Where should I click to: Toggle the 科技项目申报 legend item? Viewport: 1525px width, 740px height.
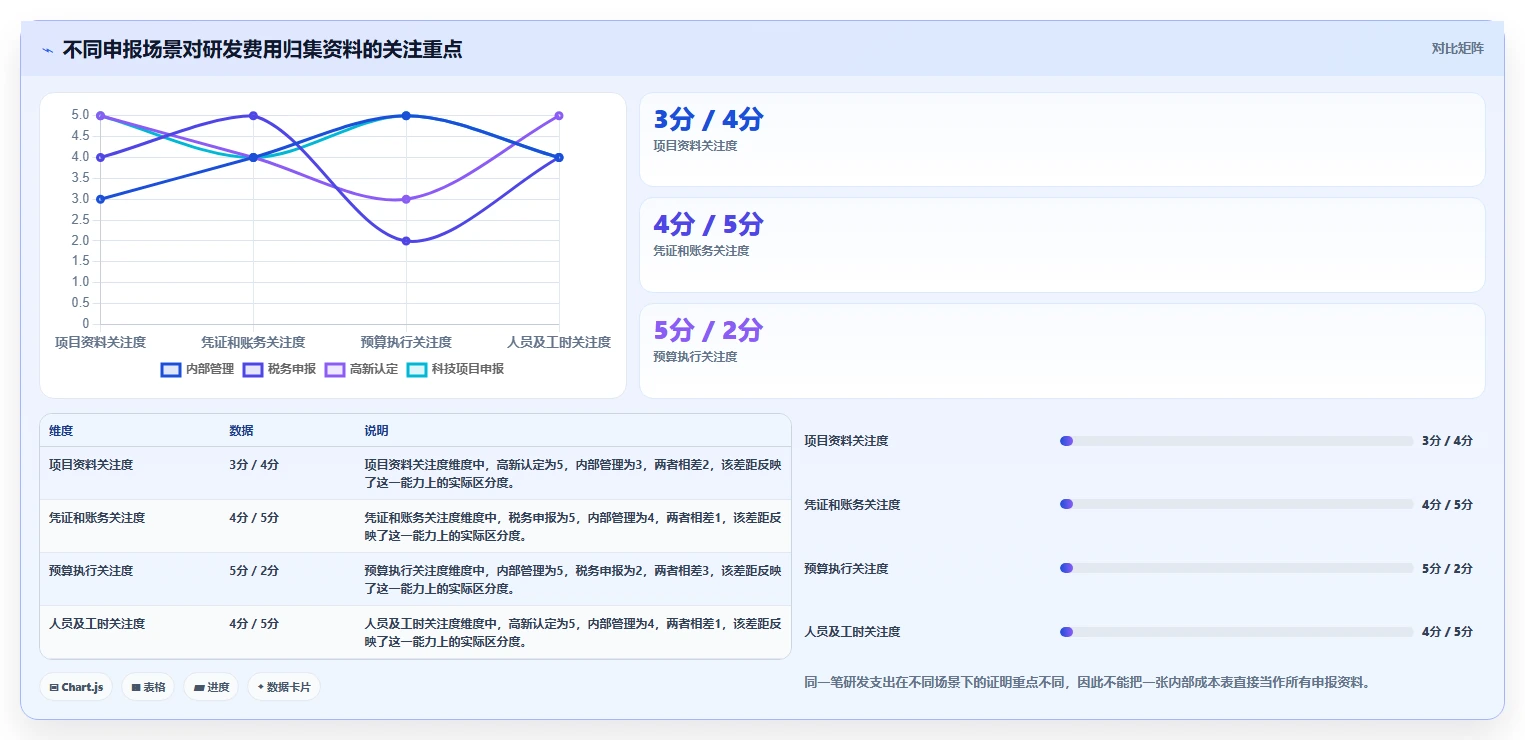pyautogui.click(x=455, y=369)
